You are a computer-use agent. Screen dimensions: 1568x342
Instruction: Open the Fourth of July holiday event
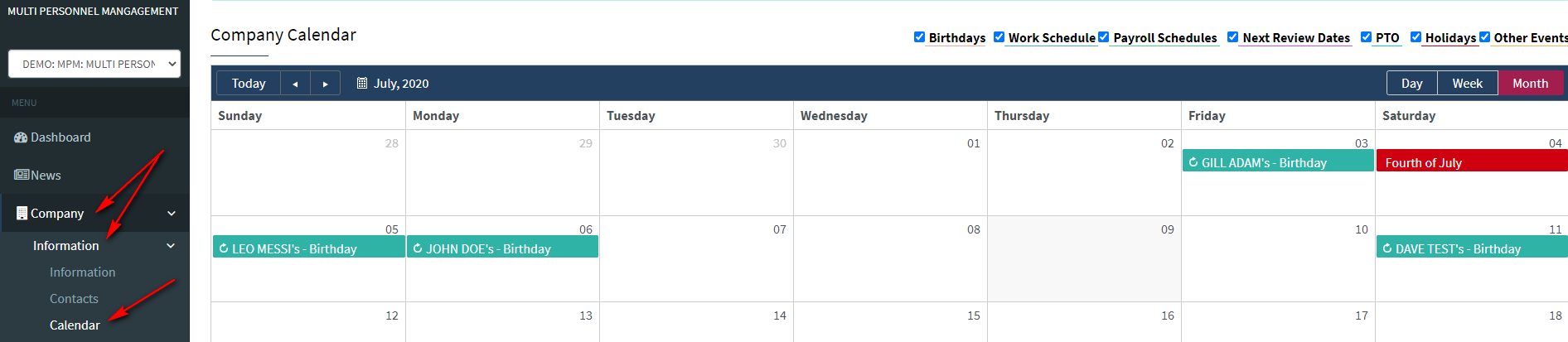click(x=1472, y=161)
